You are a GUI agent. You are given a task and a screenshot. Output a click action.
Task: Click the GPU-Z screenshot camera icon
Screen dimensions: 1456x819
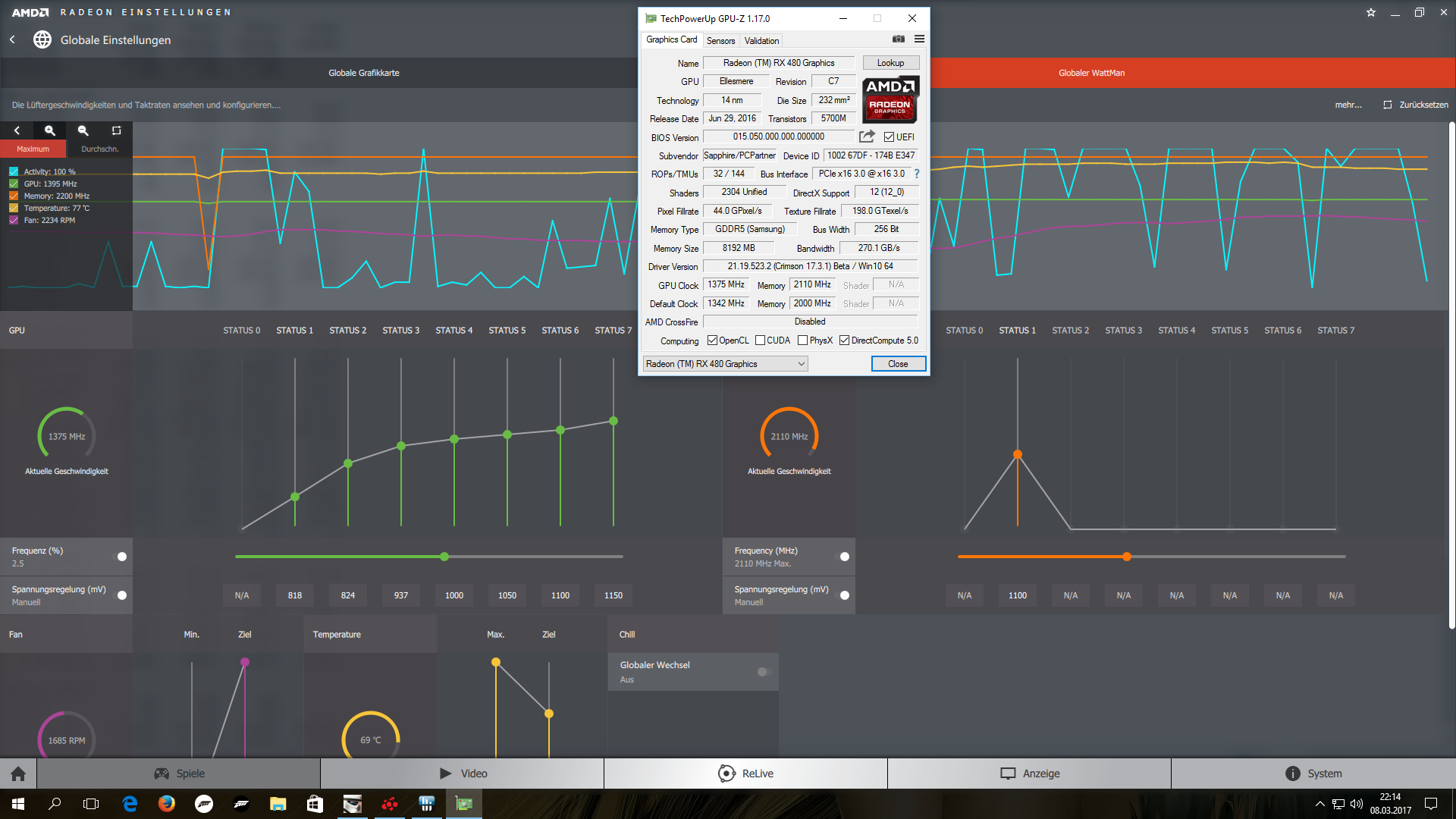(898, 39)
